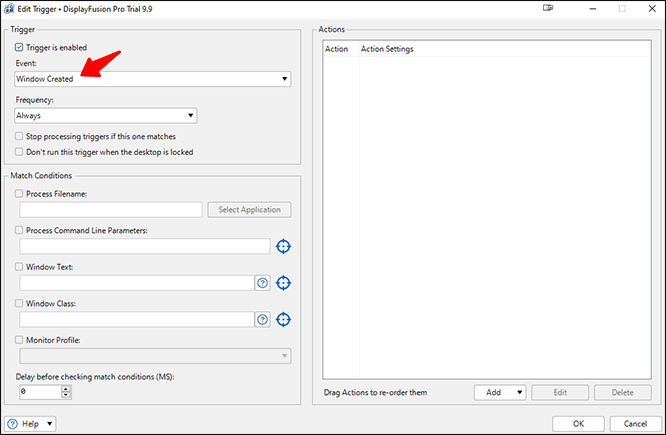
Task: Pick window using Window Class target icon
Action: click(283, 319)
